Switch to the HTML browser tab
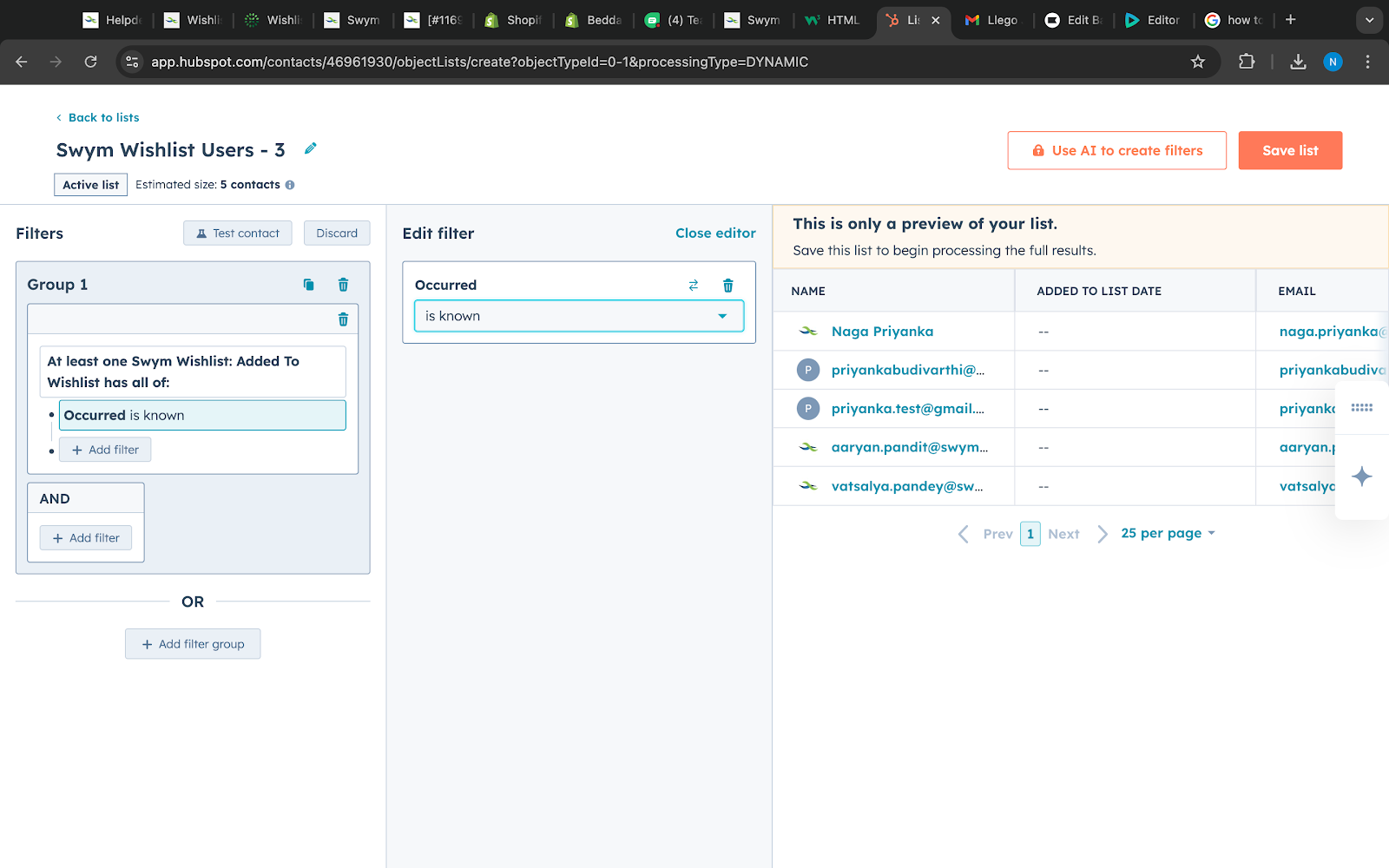This screenshot has width=1389, height=868. click(x=833, y=20)
